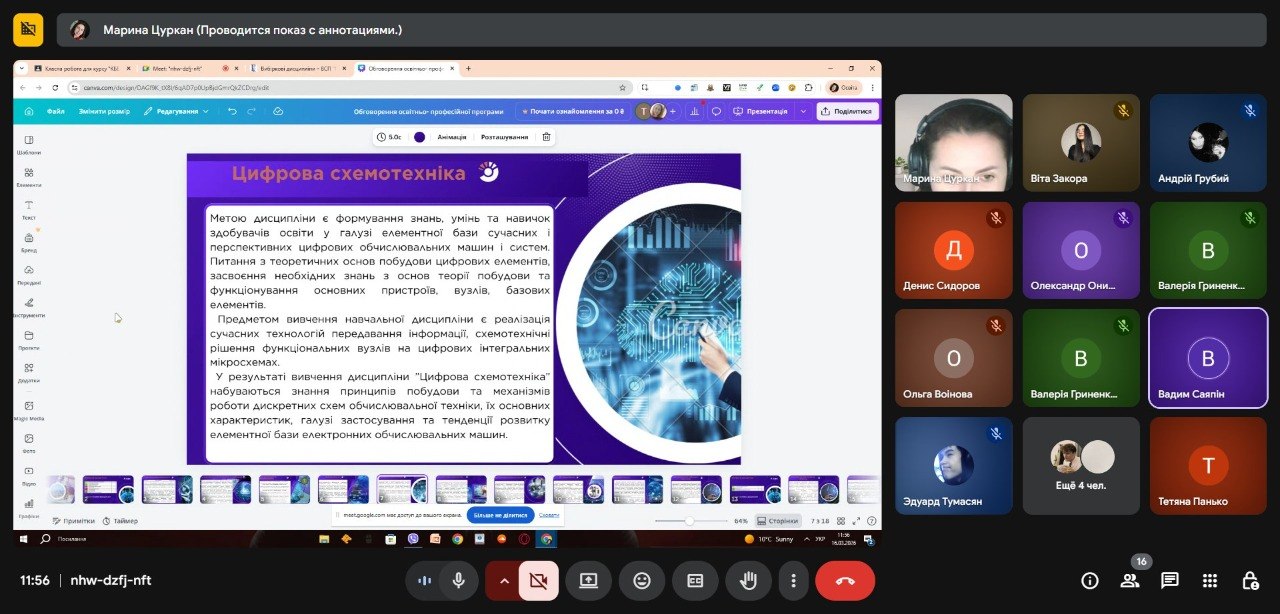
Task: Click the present screen icon
Action: (x=588, y=580)
